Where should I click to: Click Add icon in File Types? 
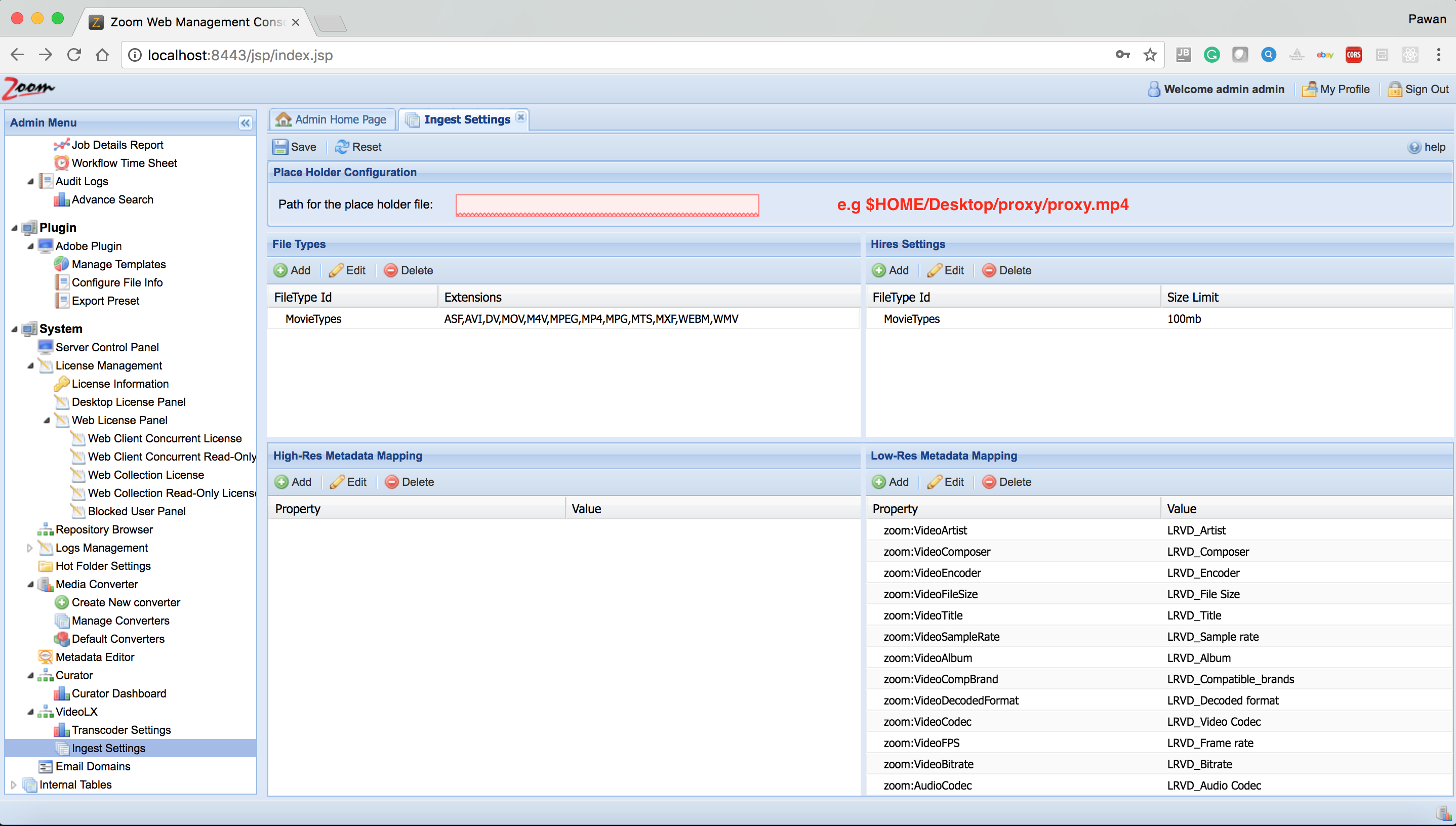[x=280, y=271]
